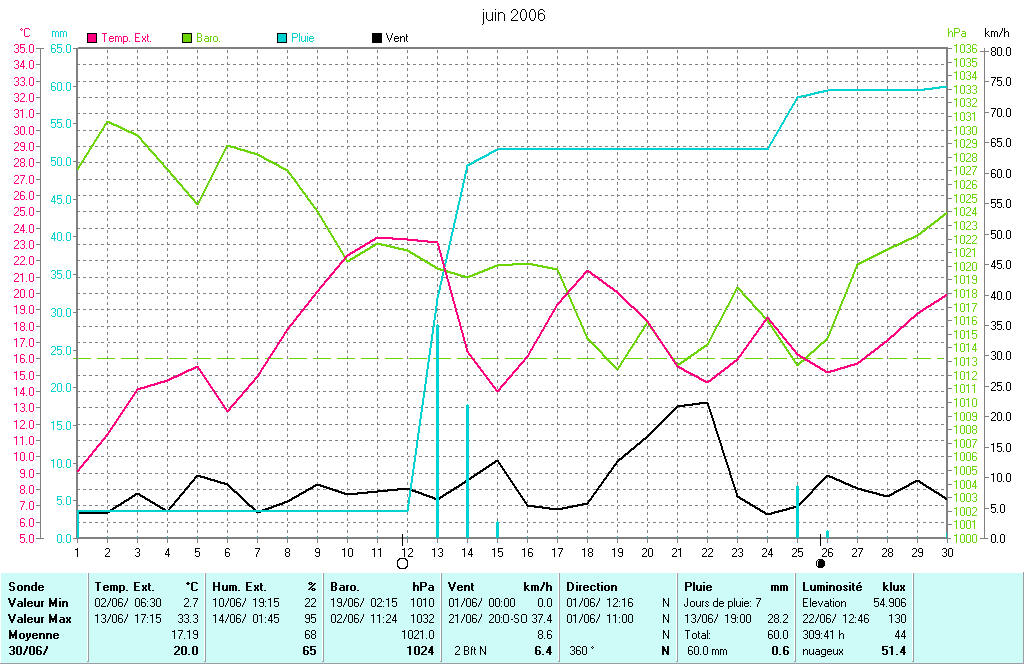
Task: Click the 'Direction' column header
Action: coord(592,587)
